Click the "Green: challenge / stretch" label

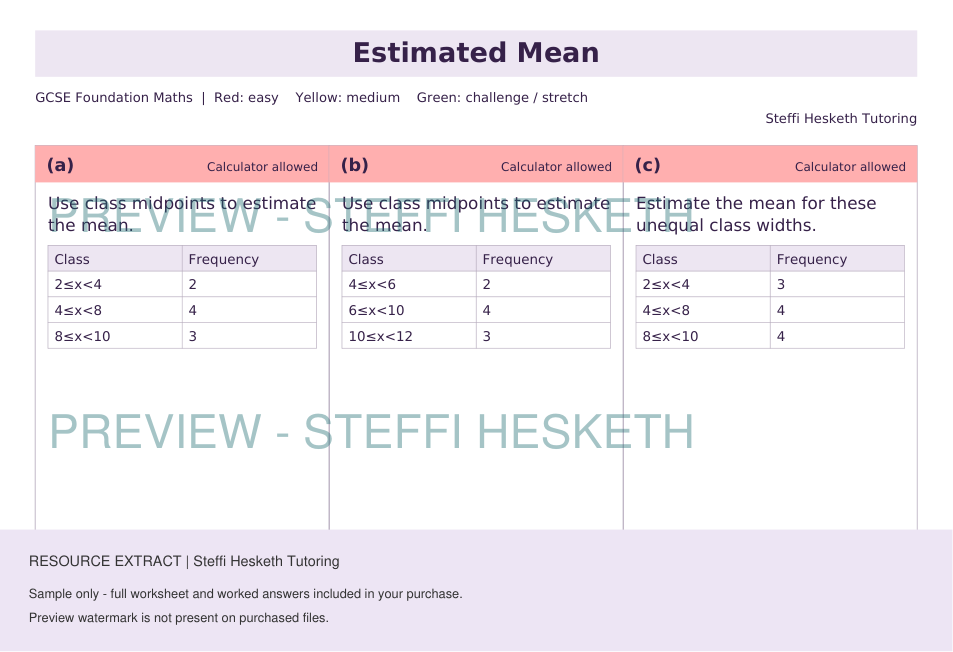click(502, 98)
